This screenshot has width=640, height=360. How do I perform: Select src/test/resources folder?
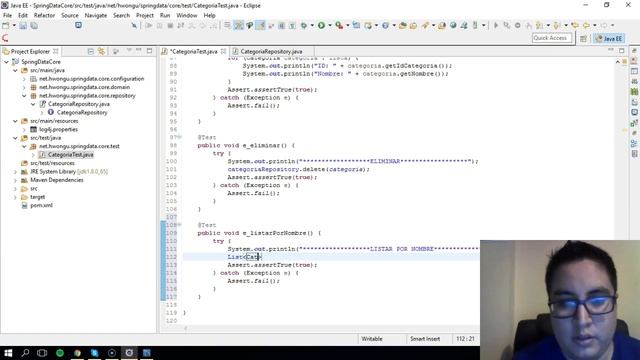[x=52, y=163]
